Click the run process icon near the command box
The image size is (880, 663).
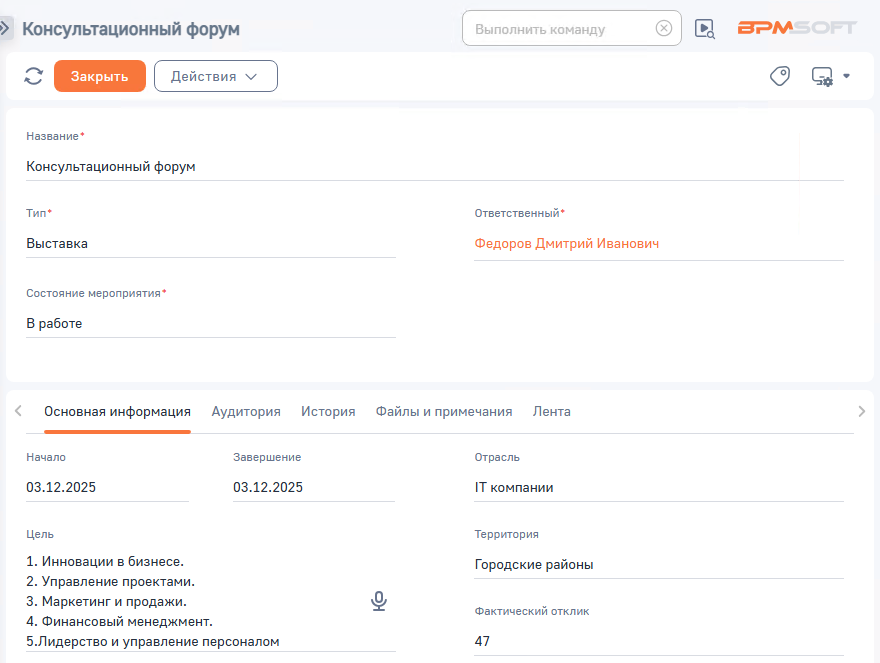point(704,29)
